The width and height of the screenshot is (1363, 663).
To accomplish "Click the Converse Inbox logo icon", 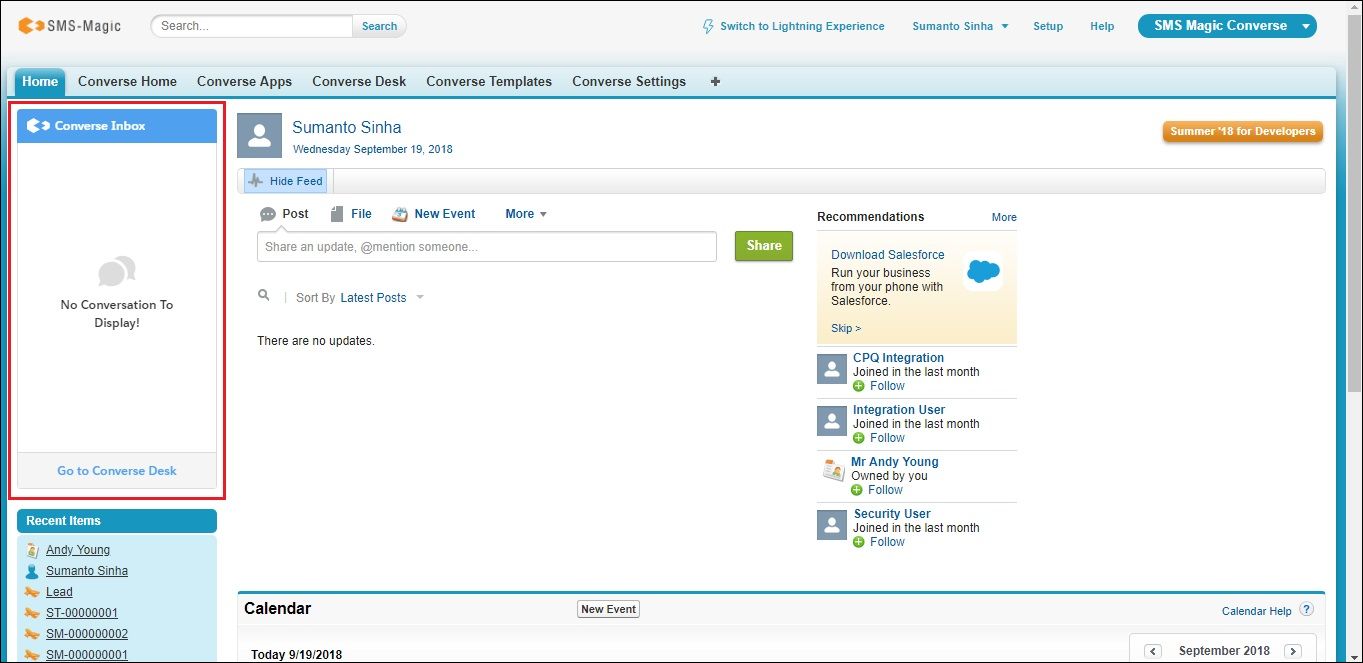I will tap(38, 126).
